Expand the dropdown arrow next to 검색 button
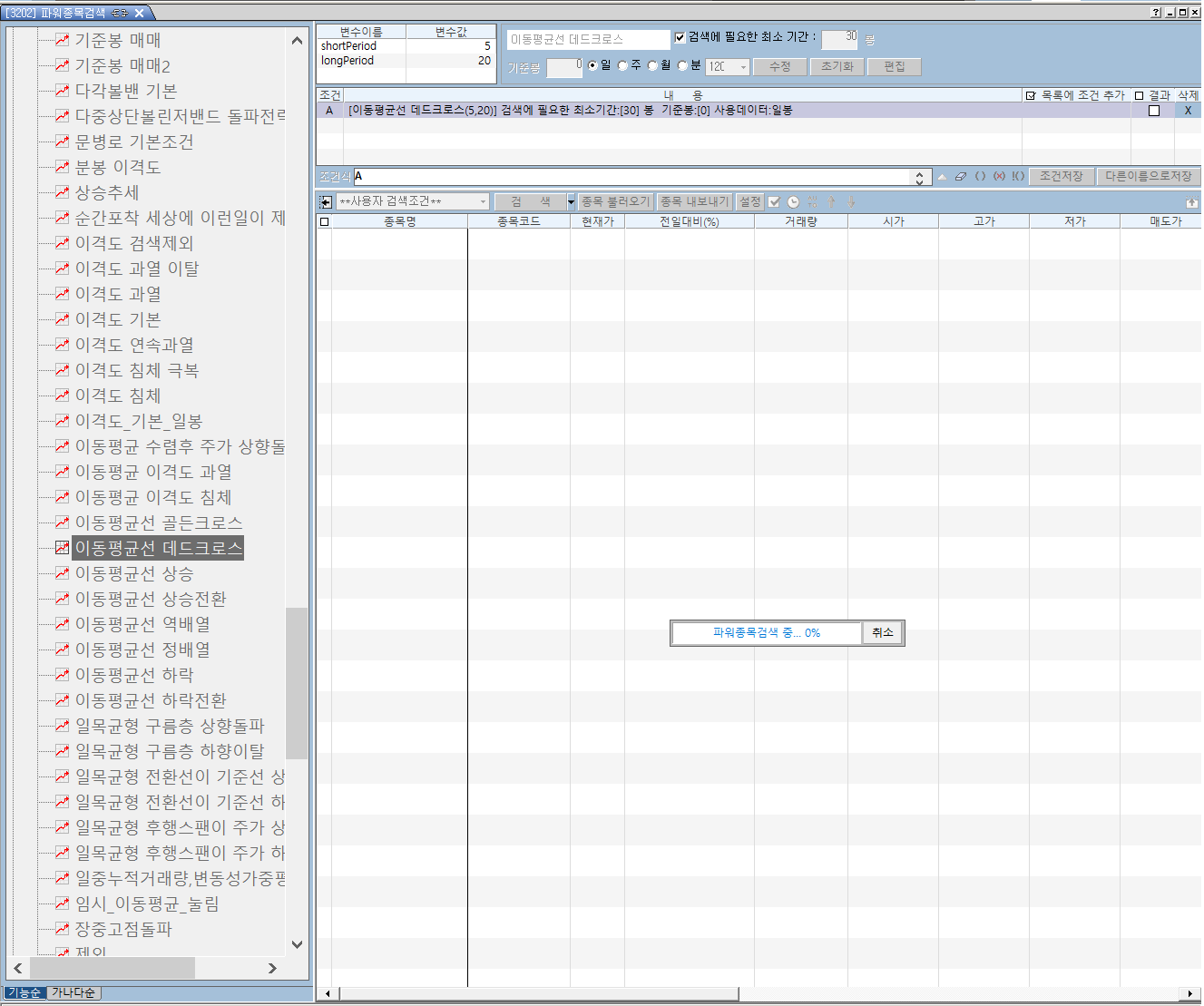This screenshot has height=1006, width=1204. 571,201
